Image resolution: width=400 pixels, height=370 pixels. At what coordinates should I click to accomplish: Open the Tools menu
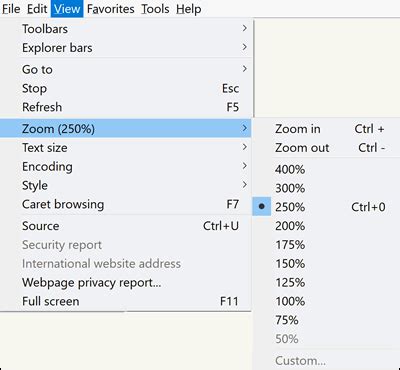pyautogui.click(x=155, y=9)
